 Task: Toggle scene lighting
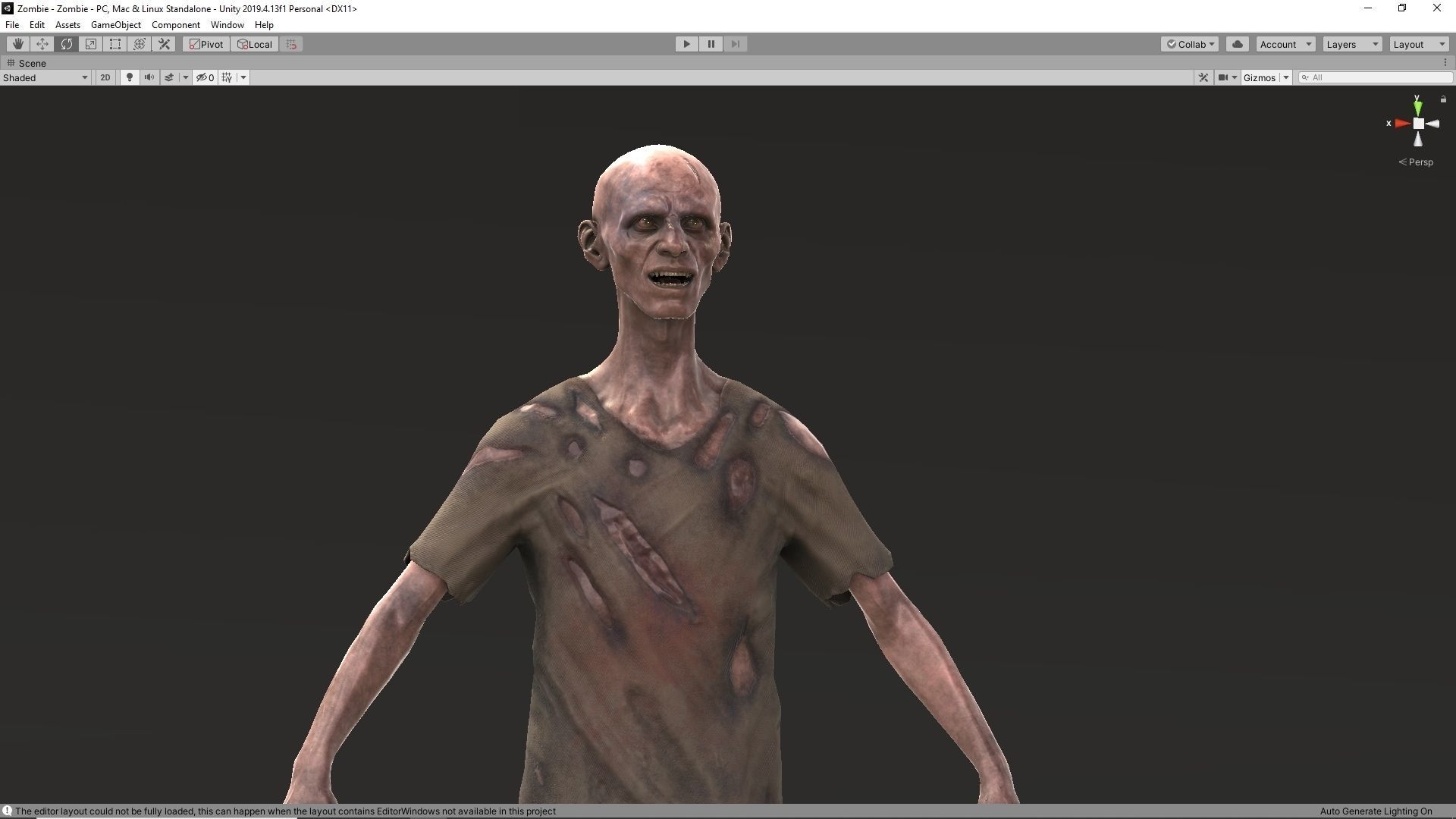click(x=130, y=77)
